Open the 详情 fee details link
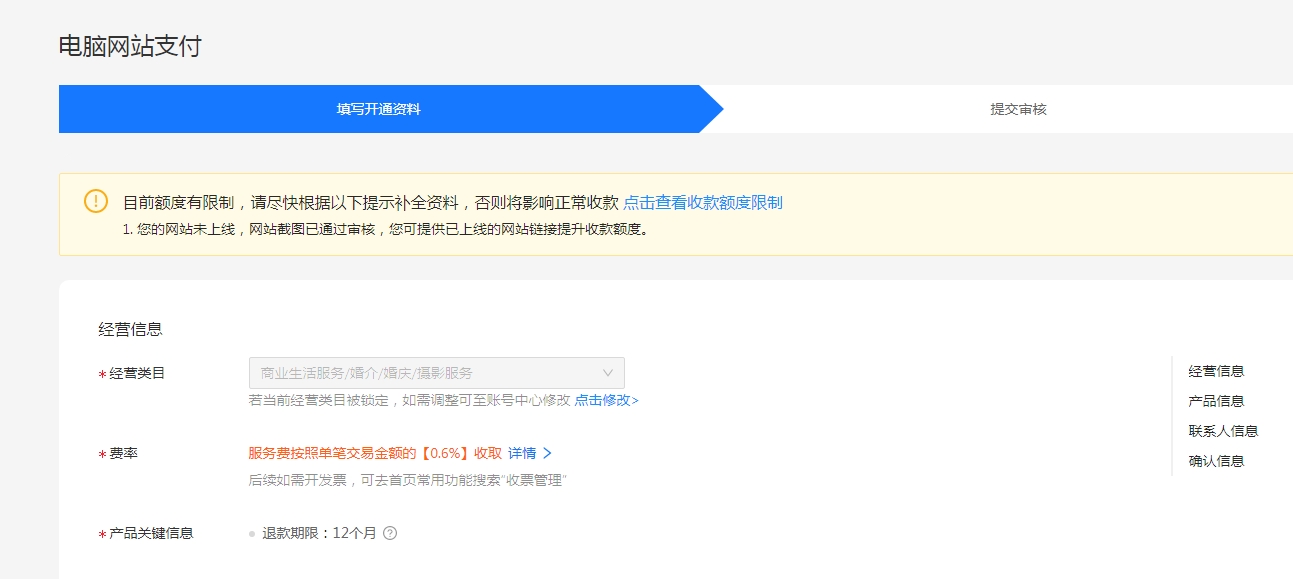Viewport: 1293px width, 579px height. click(521, 453)
